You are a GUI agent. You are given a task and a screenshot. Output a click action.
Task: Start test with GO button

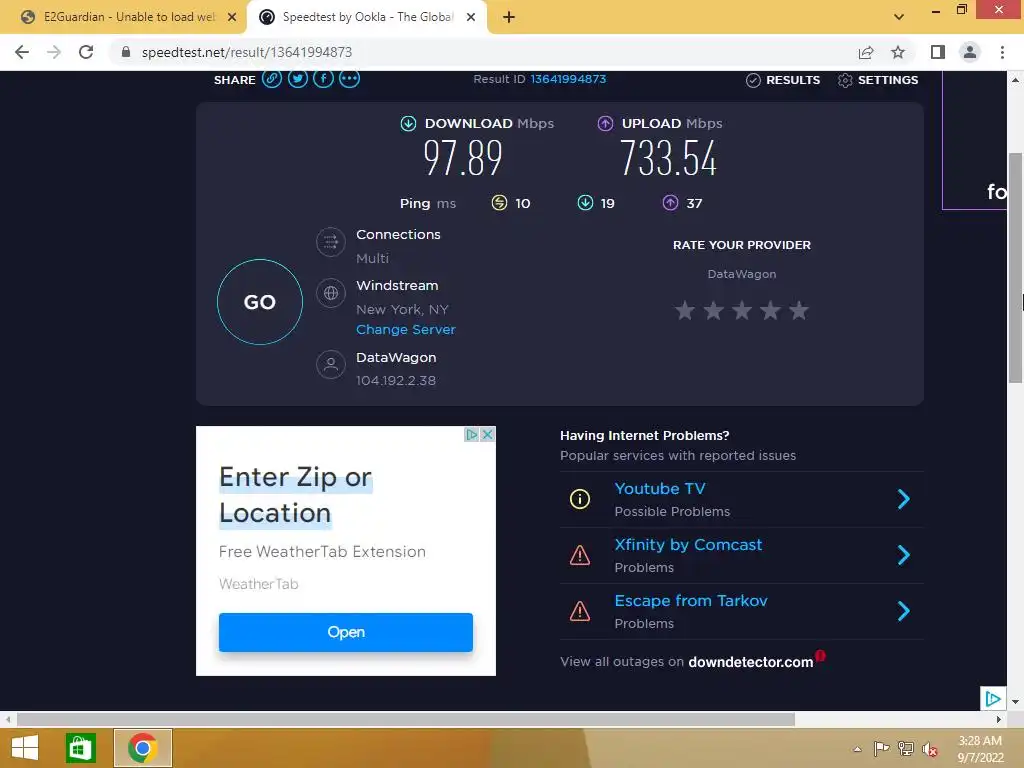point(260,302)
